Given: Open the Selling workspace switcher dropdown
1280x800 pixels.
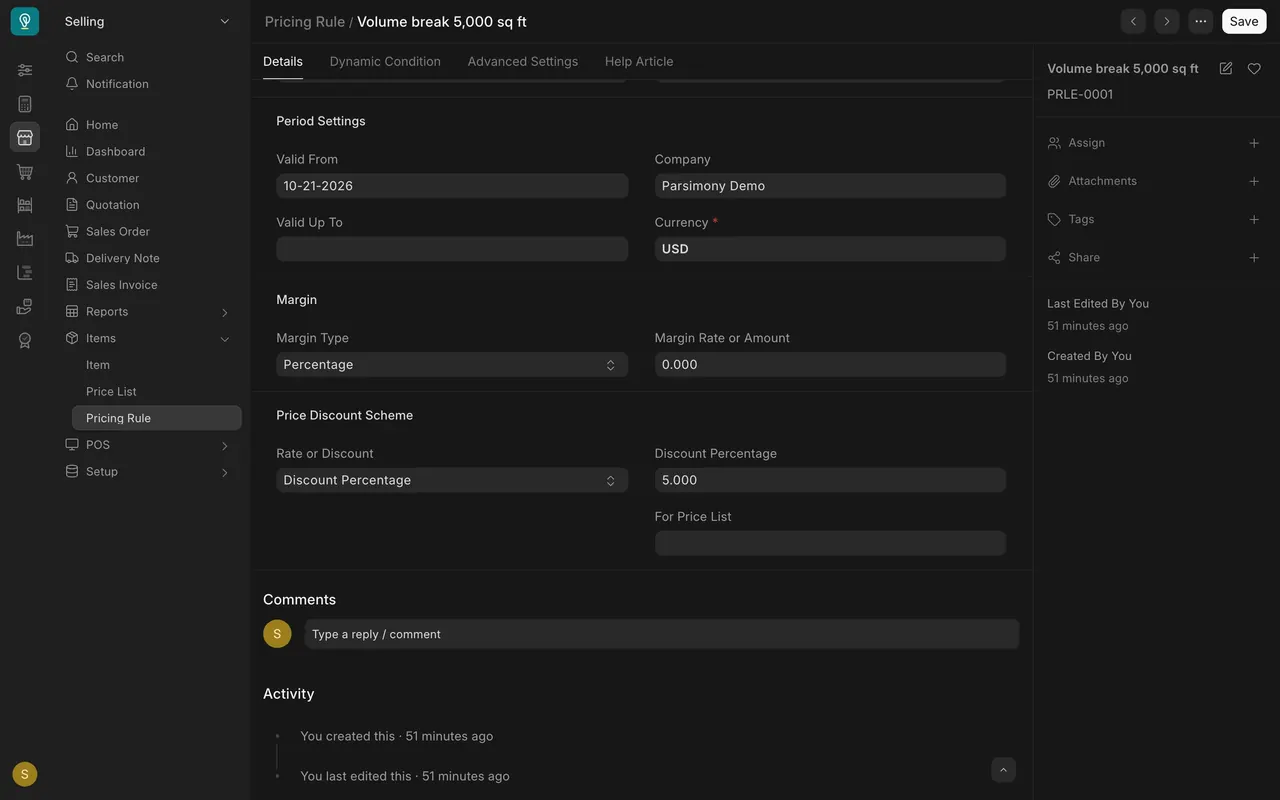Looking at the screenshot, I should pyautogui.click(x=148, y=21).
